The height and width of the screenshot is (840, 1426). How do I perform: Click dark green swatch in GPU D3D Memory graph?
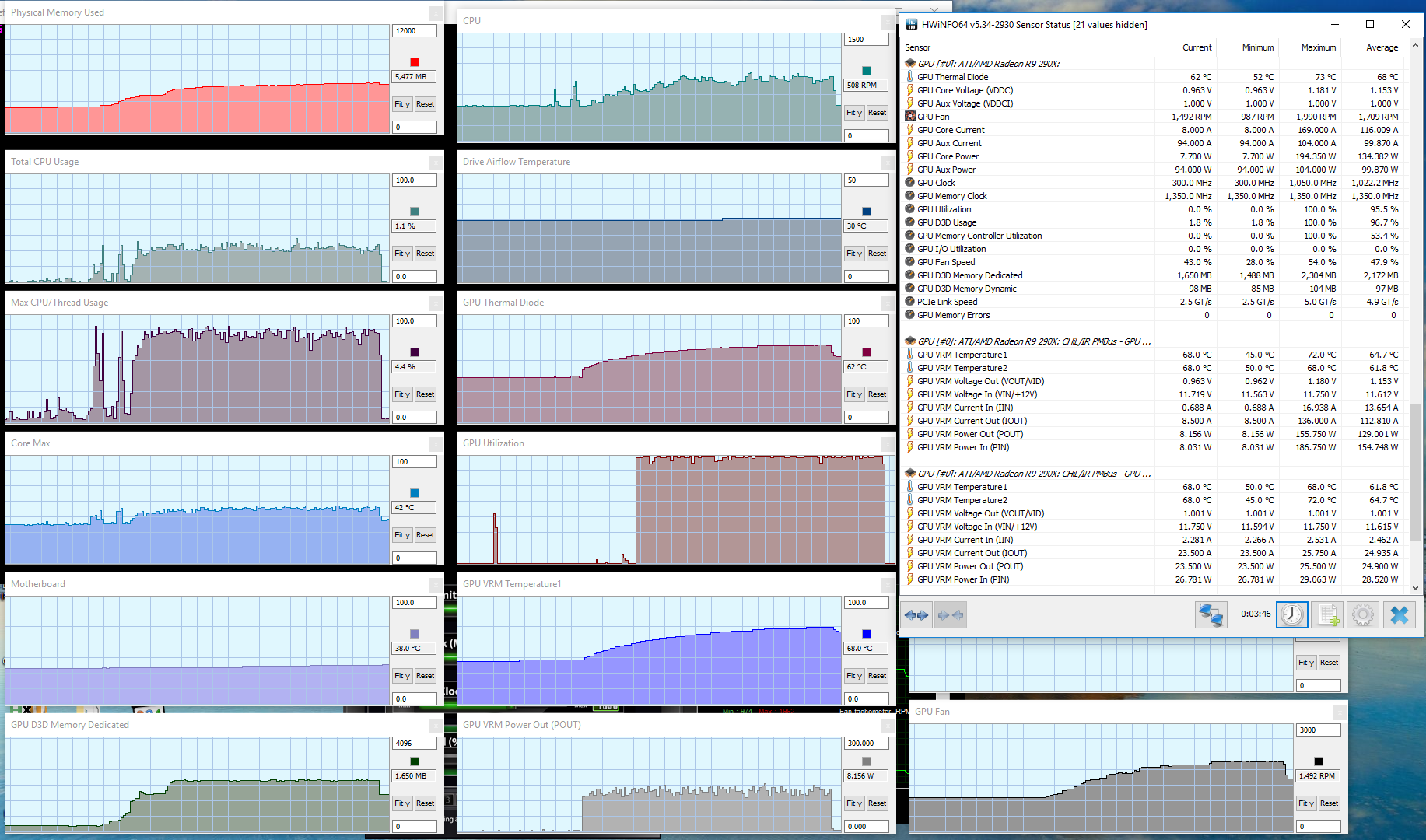pos(415,761)
